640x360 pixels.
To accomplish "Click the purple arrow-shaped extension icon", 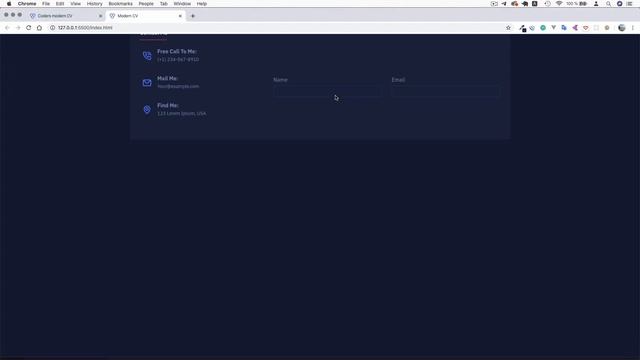I will click(x=575, y=28).
